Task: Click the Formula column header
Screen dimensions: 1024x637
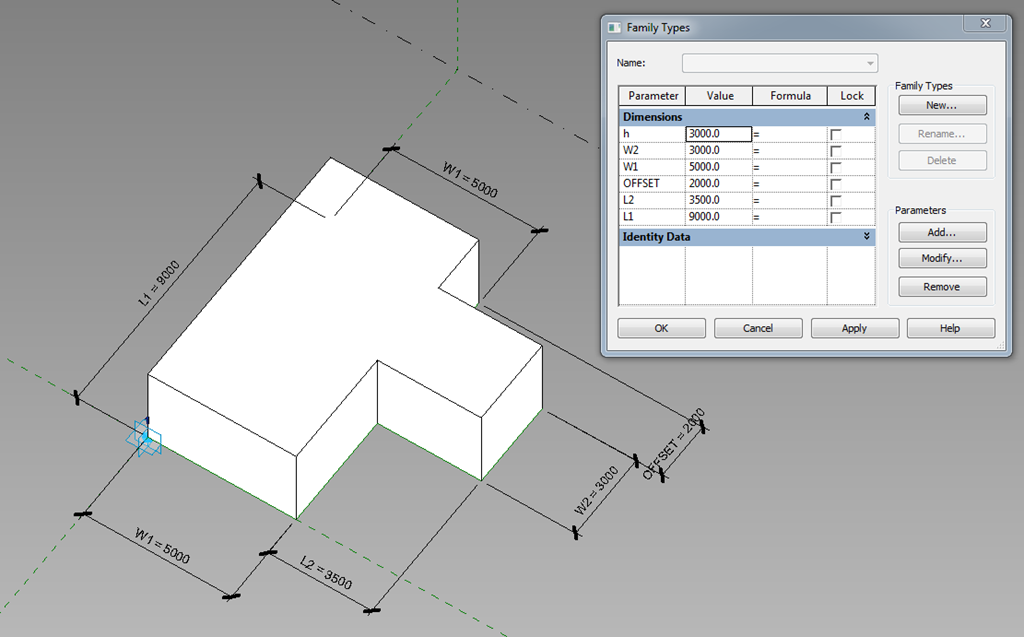Action: pyautogui.click(x=789, y=96)
